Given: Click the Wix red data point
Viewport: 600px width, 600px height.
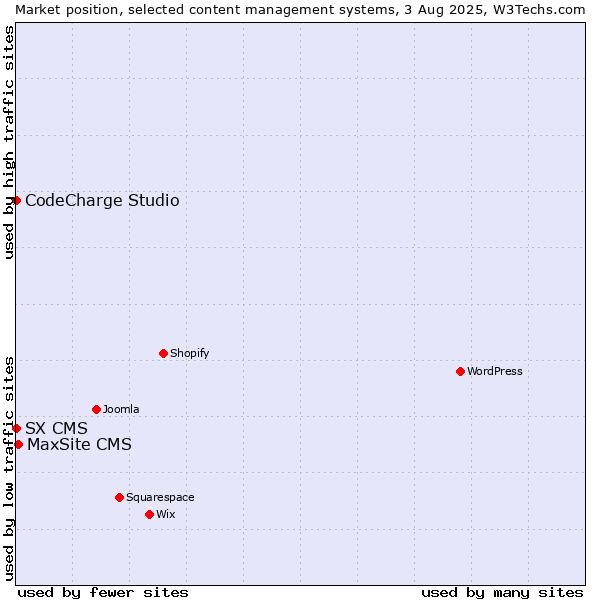Looking at the screenshot, I should 150,514.
